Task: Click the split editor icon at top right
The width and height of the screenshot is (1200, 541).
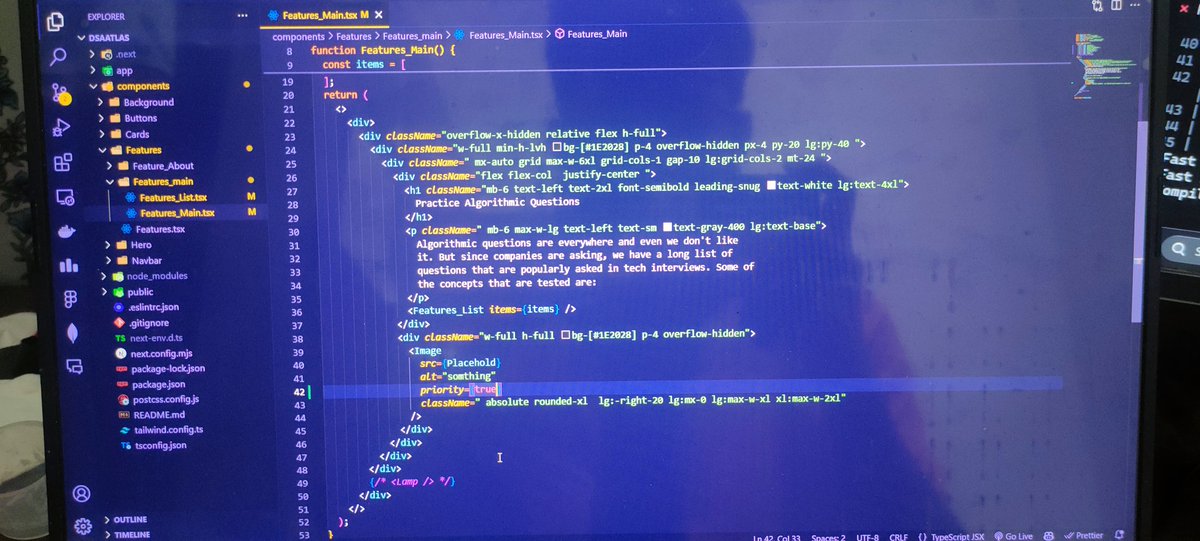Action: point(1118,6)
